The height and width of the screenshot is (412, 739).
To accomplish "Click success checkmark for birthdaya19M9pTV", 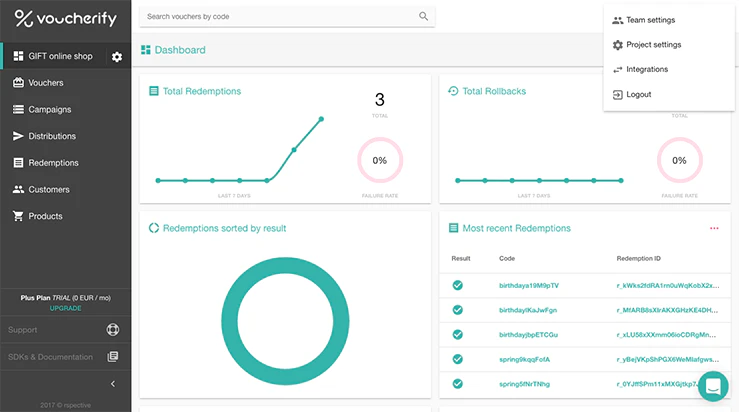I will pos(458,285).
